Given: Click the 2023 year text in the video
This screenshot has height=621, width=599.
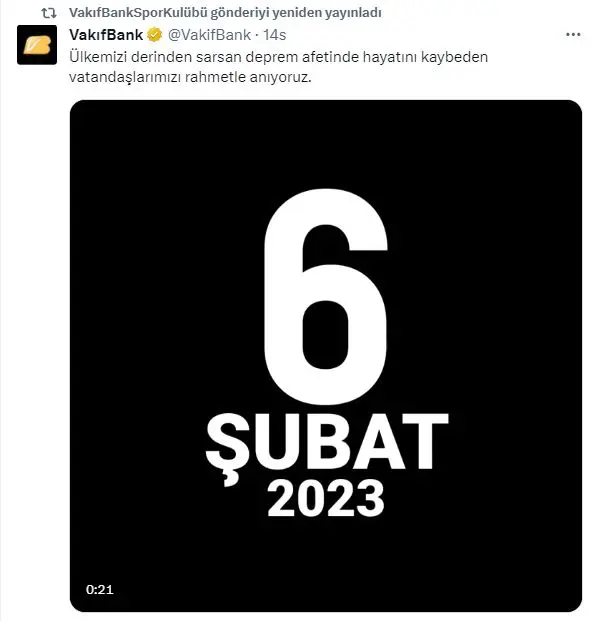Looking at the screenshot, I should tap(326, 499).
